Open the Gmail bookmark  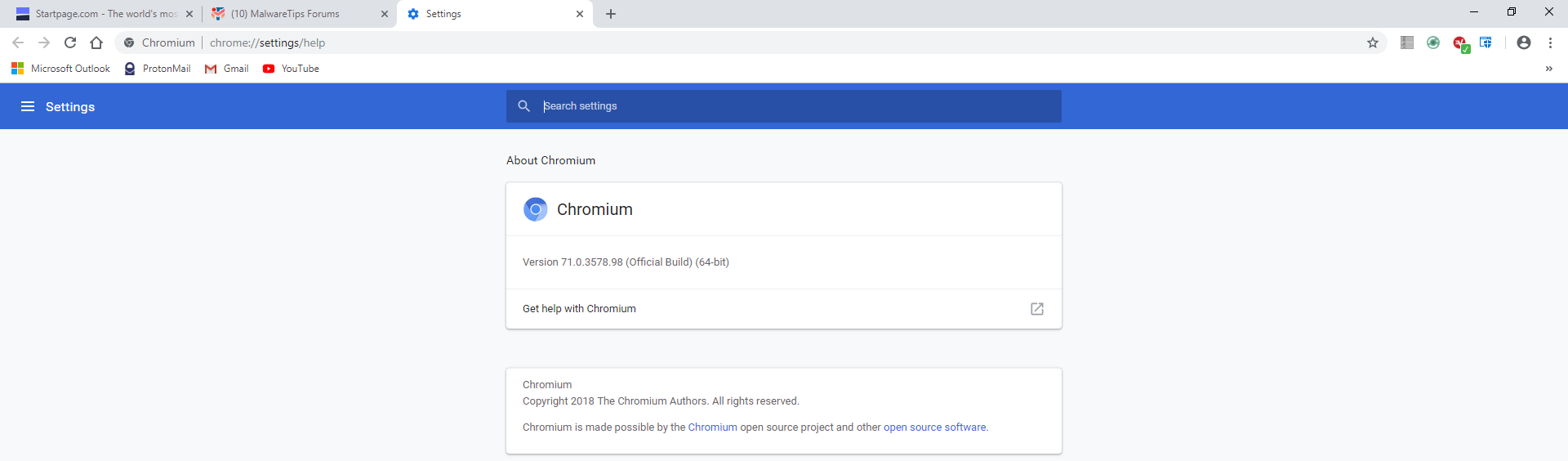(x=227, y=69)
